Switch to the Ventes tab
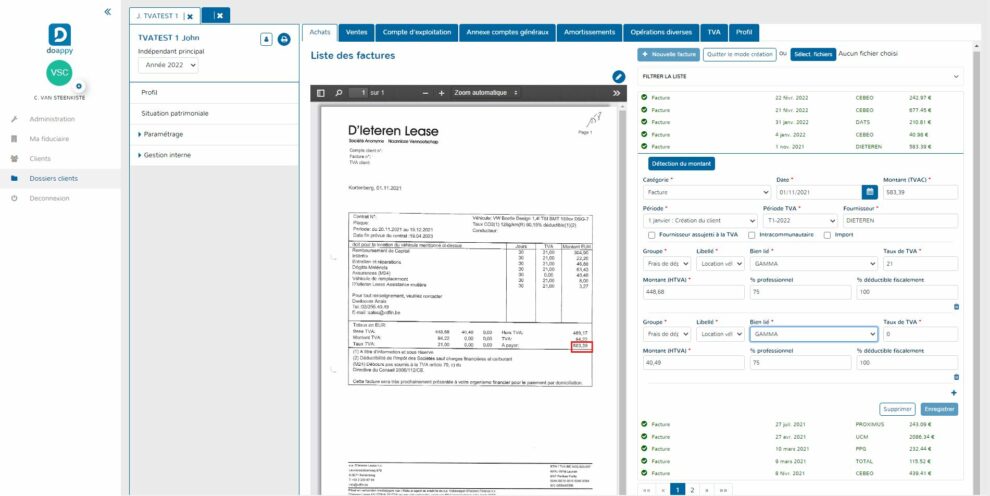The width and height of the screenshot is (990, 496). click(354, 32)
